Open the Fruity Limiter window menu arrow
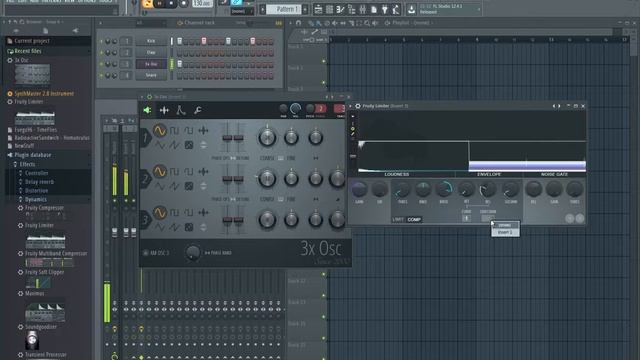 tap(351, 106)
